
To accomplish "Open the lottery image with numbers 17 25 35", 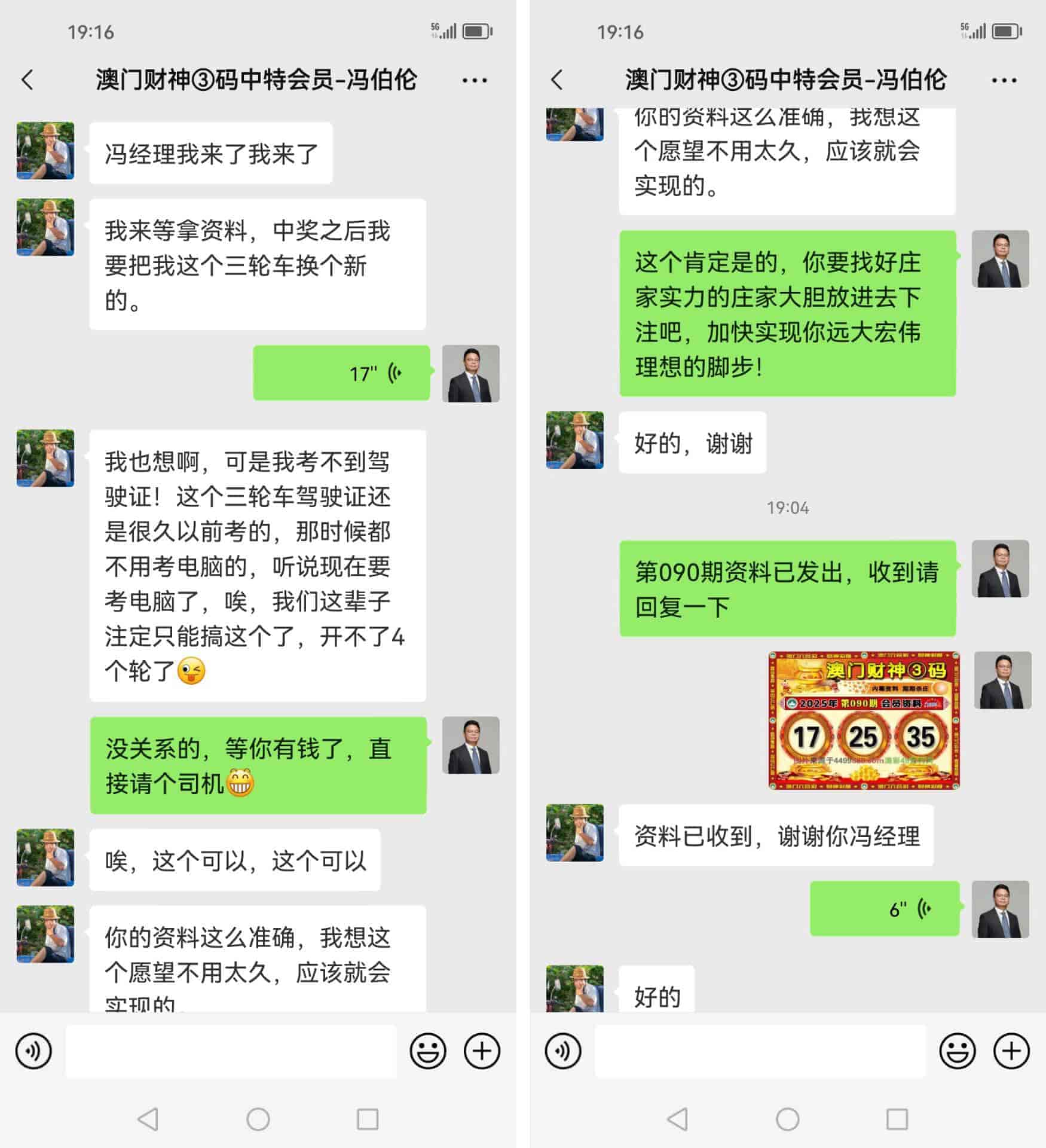I will [x=864, y=721].
